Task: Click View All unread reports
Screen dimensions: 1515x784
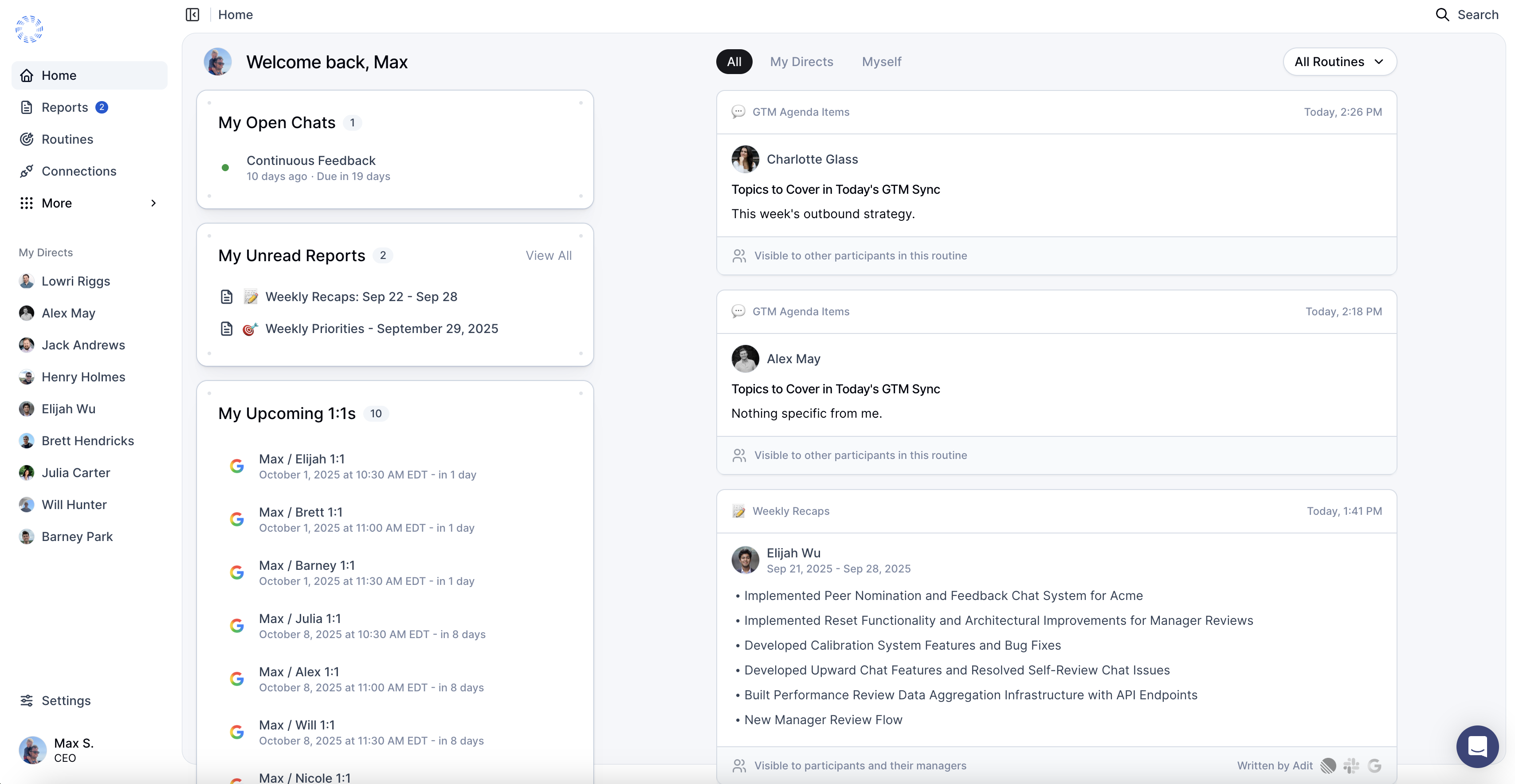Action: tap(548, 255)
